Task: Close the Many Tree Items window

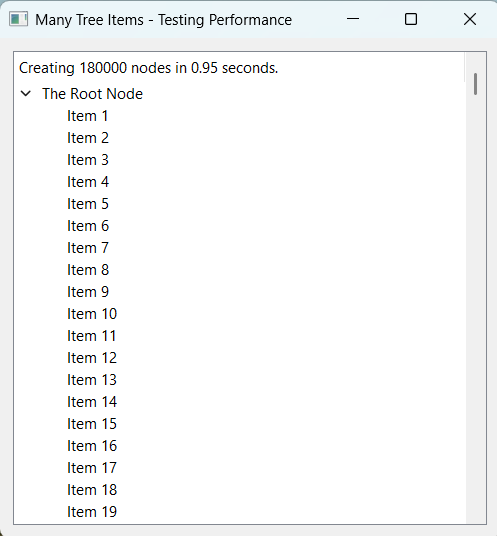Action: (470, 19)
